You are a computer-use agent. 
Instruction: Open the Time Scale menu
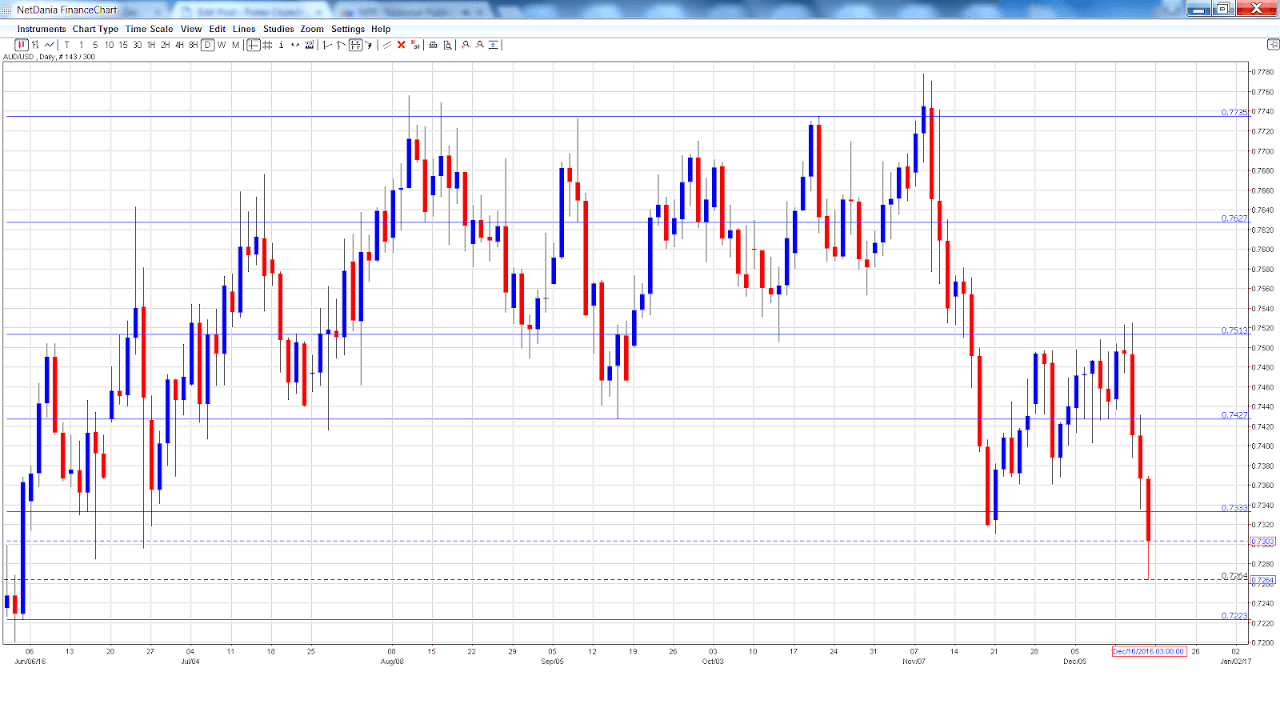coord(149,29)
